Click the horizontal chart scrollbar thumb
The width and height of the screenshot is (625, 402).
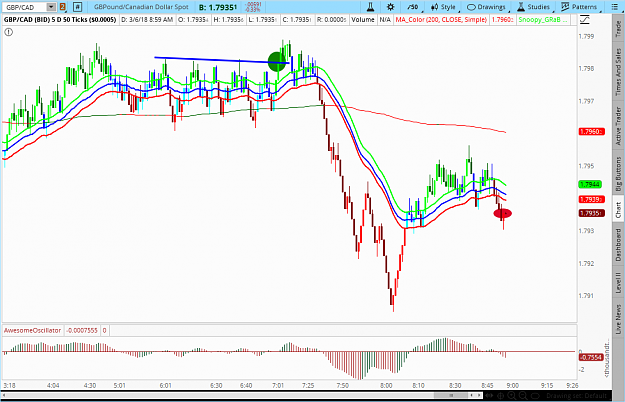[x=451, y=396]
